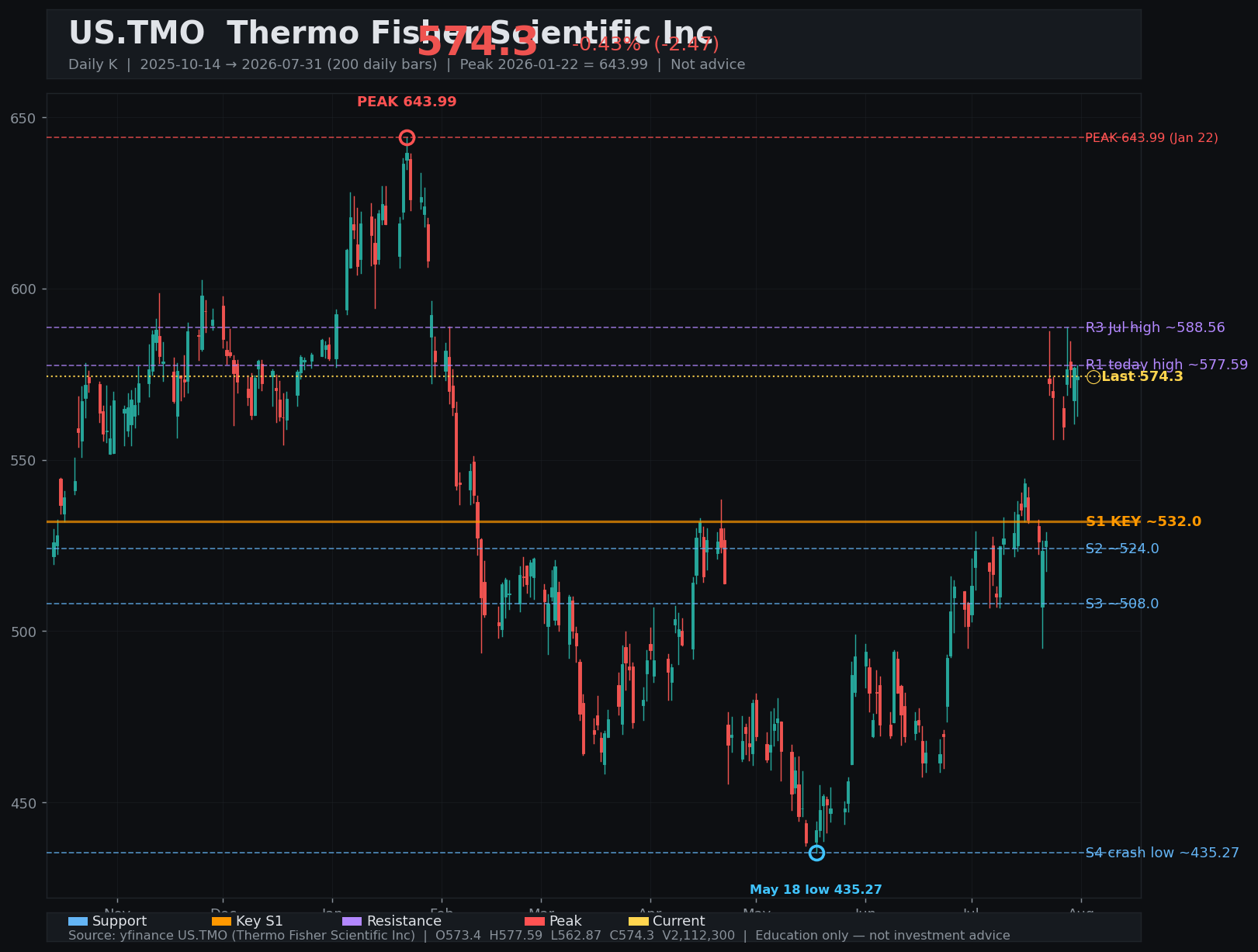Viewport: 1258px width, 952px height.
Task: Click the yellow Current legend swatch
Action: (639, 921)
